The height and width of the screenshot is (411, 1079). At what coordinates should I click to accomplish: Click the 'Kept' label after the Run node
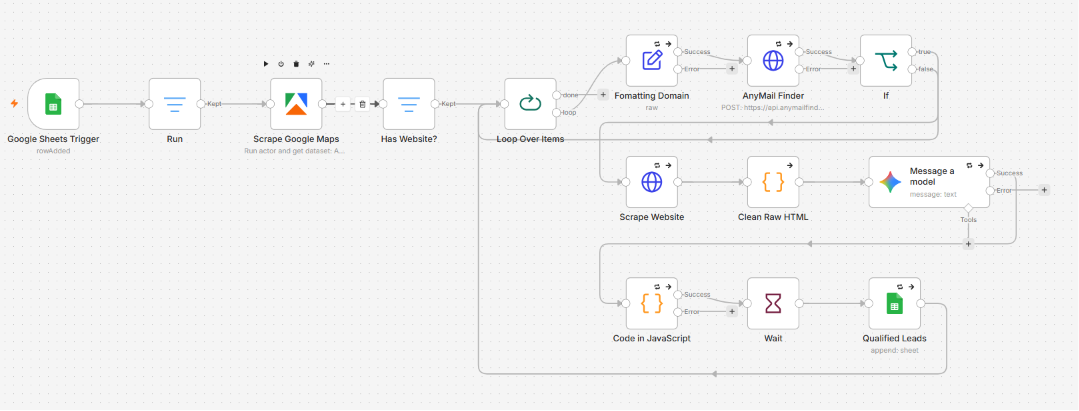pyautogui.click(x=214, y=104)
